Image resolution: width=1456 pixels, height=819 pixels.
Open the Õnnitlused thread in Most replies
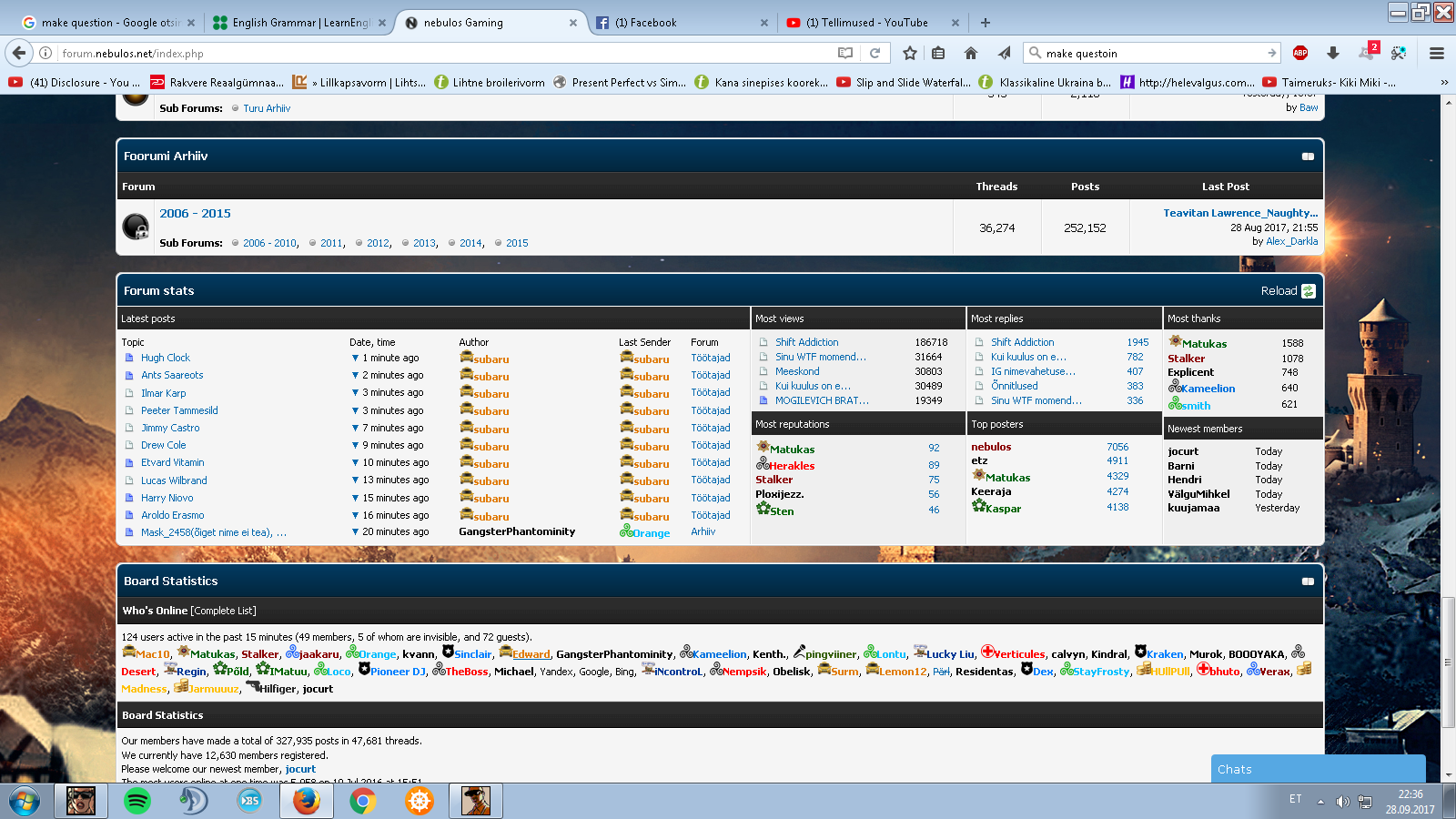(x=1014, y=386)
